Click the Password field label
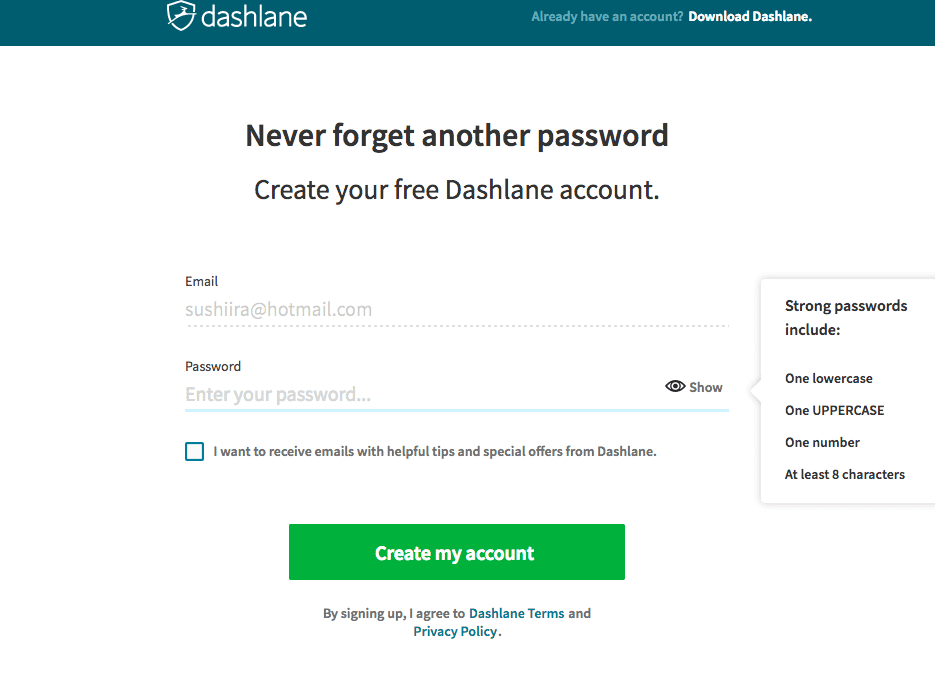This screenshot has height=676, width=935. pyautogui.click(x=213, y=366)
